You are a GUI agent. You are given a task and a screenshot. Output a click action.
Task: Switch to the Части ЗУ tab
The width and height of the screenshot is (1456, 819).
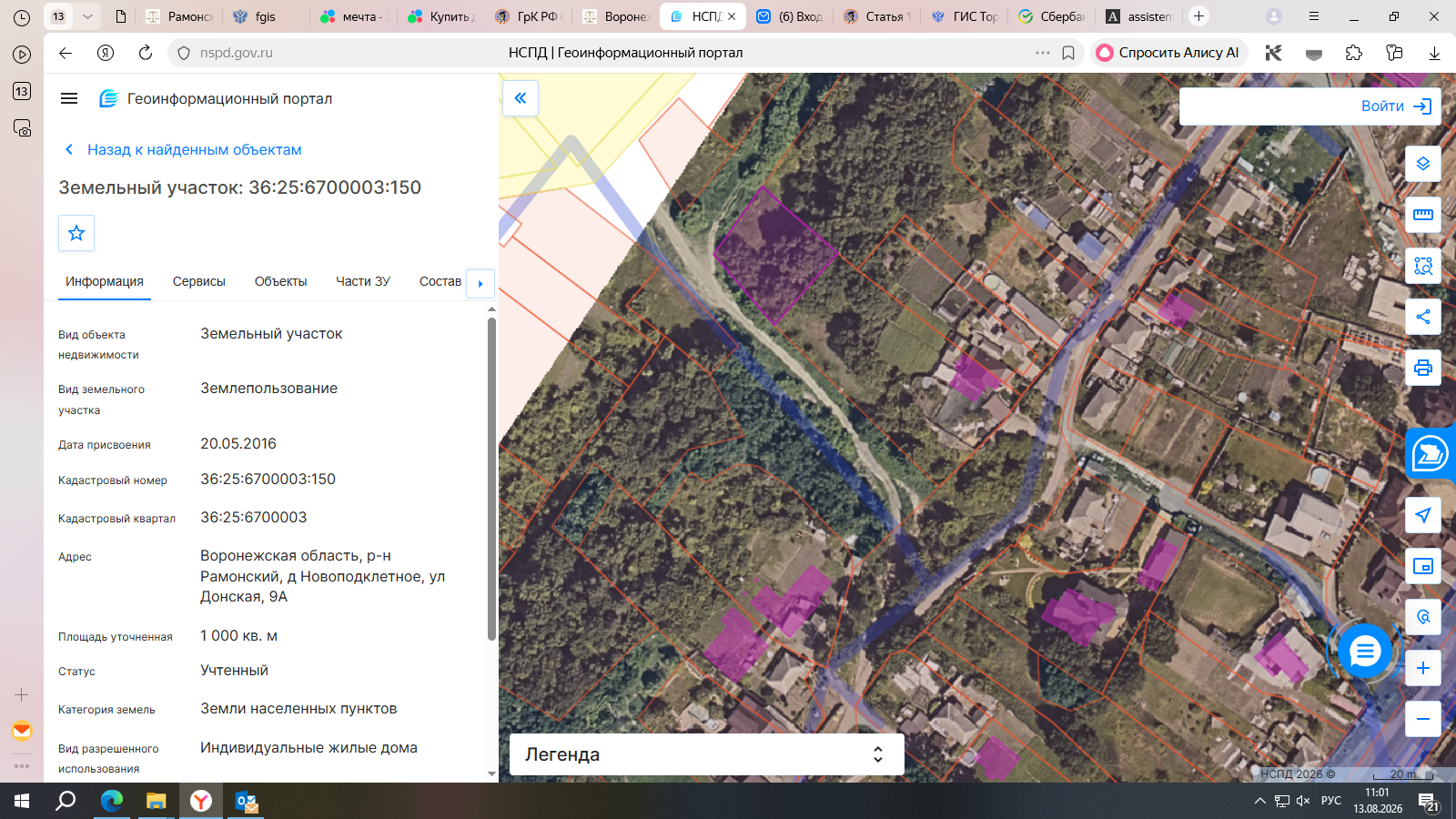coord(363,281)
